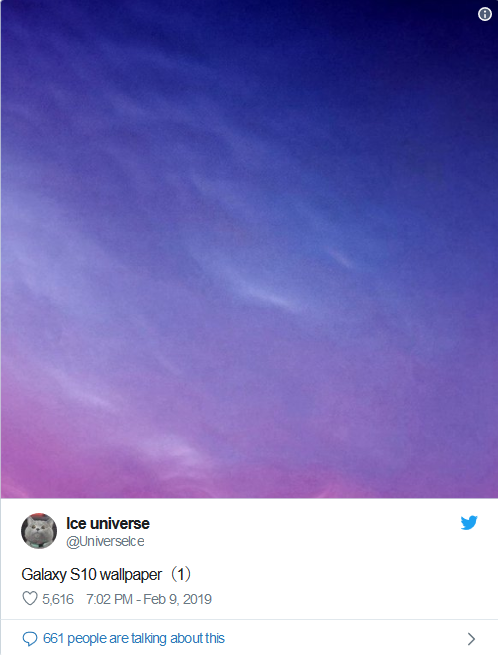Open "661 people are talking about this"
498x655 pixels.
pos(134,639)
